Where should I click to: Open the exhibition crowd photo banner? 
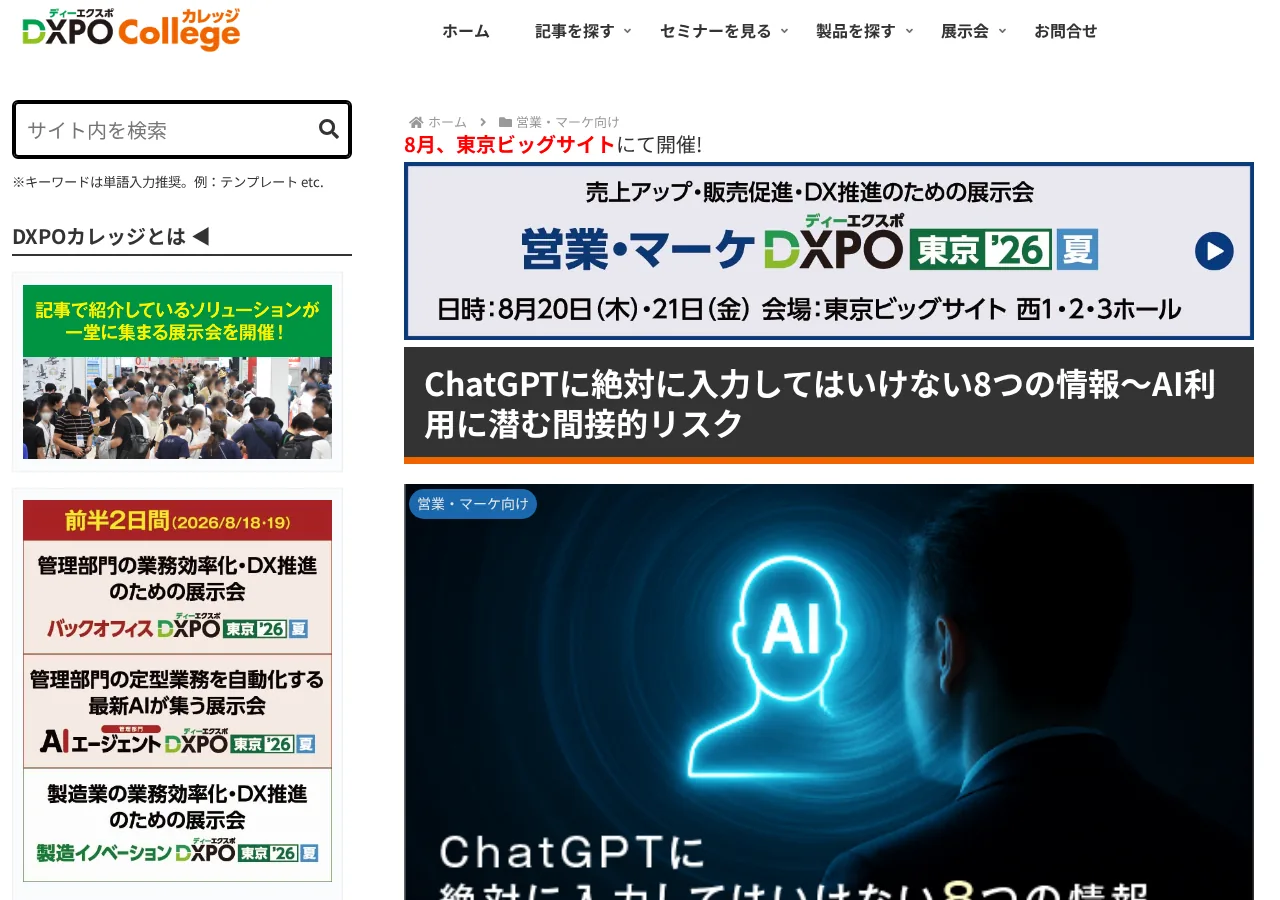(177, 372)
